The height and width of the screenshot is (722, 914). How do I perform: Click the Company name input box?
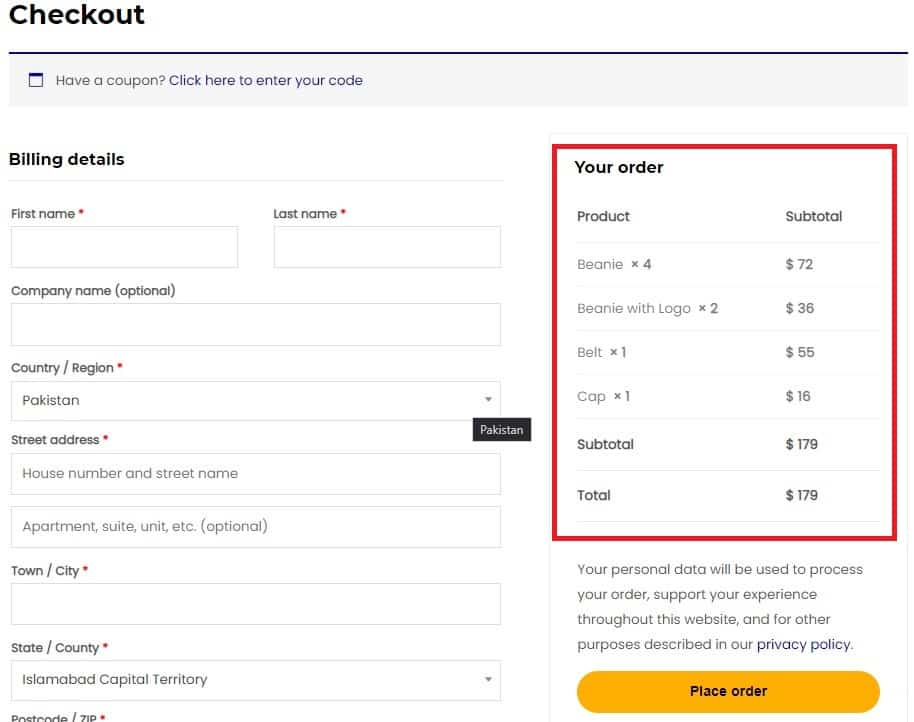256,324
